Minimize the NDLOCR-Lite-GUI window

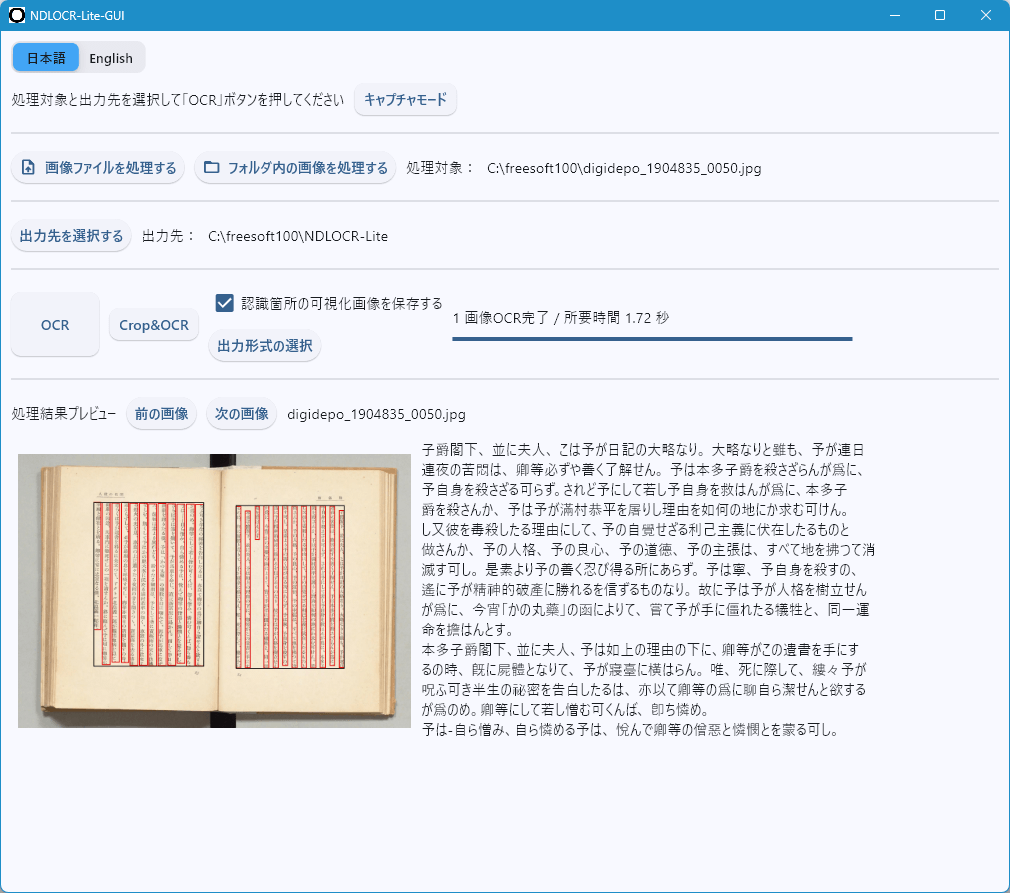point(894,16)
